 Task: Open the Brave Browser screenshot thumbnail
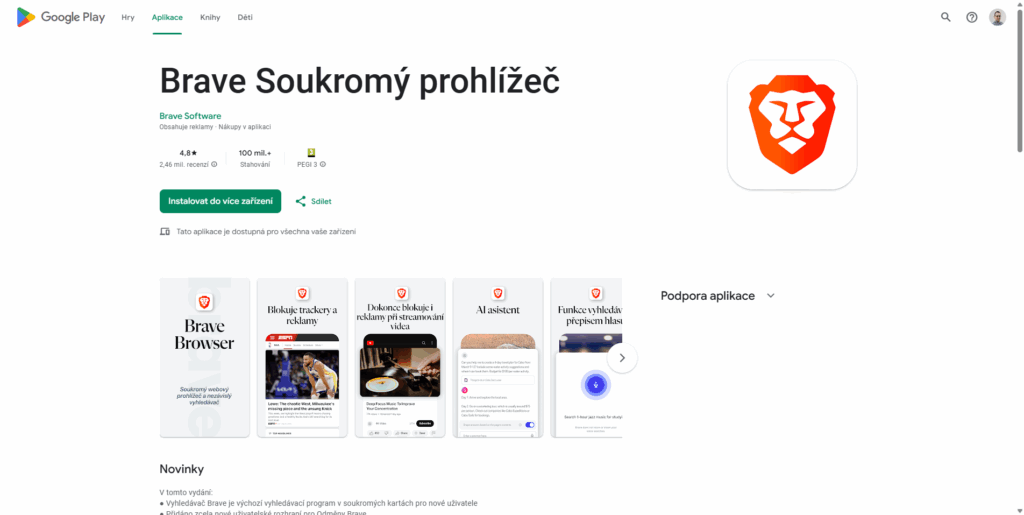[204, 358]
